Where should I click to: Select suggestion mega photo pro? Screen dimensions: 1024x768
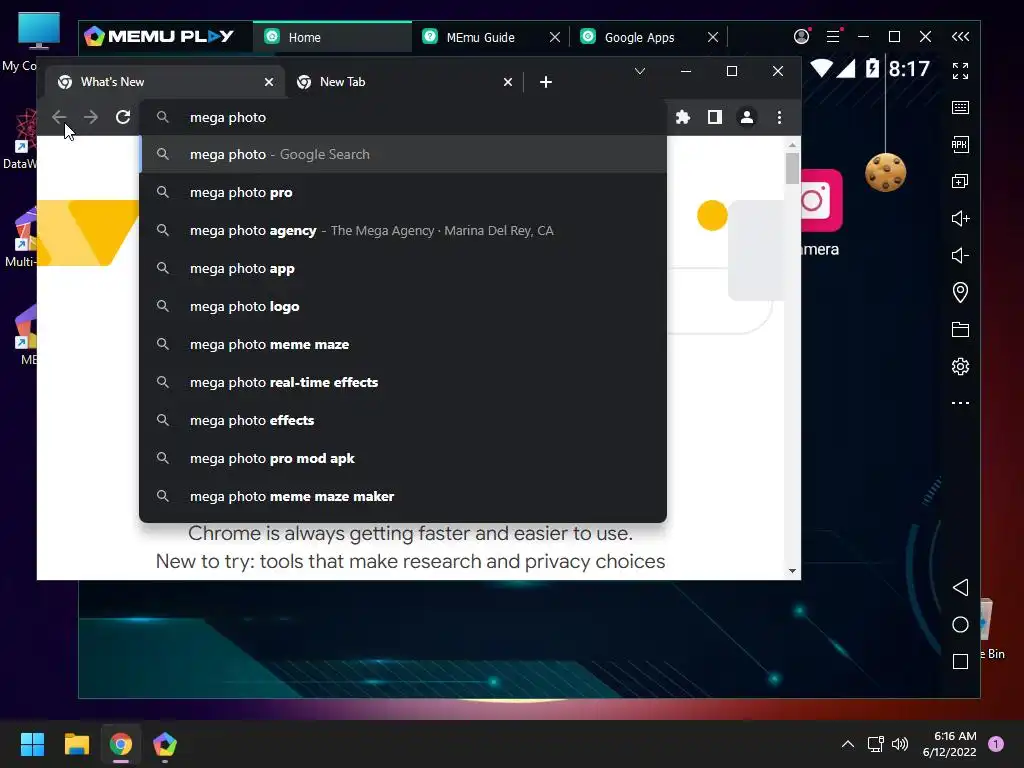click(x=403, y=193)
